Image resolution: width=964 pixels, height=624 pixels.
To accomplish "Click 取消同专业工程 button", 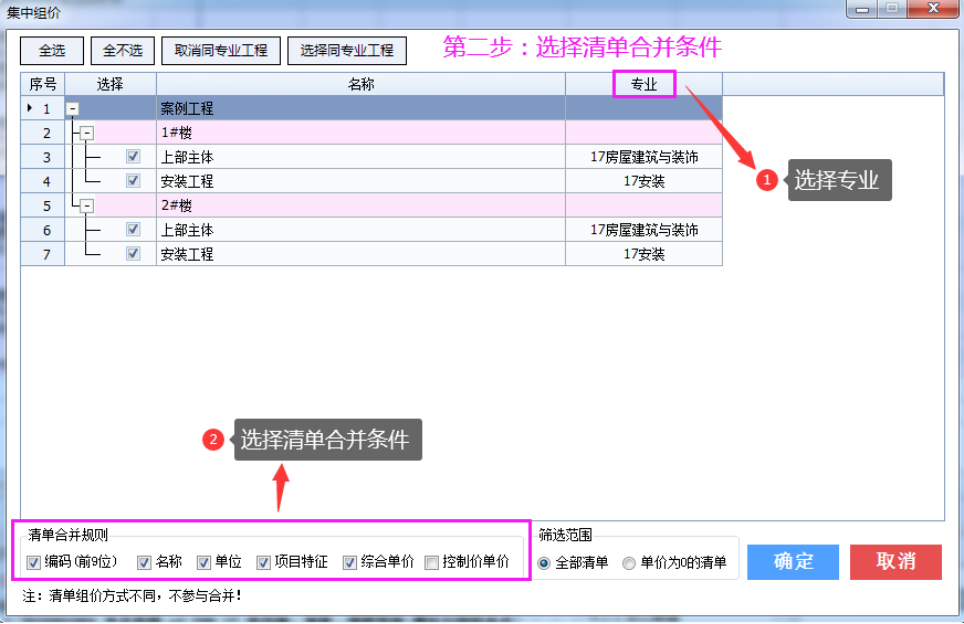I will (220, 50).
